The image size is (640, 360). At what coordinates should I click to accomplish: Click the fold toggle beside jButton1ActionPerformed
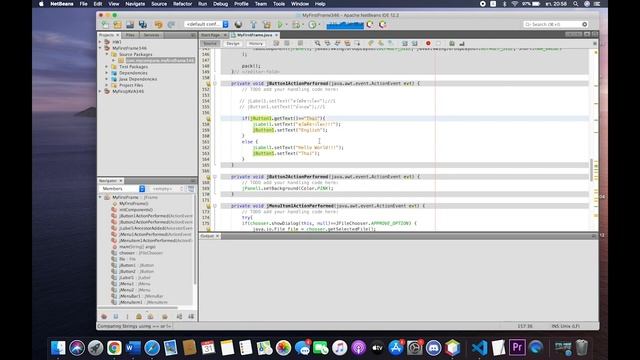click(x=215, y=83)
